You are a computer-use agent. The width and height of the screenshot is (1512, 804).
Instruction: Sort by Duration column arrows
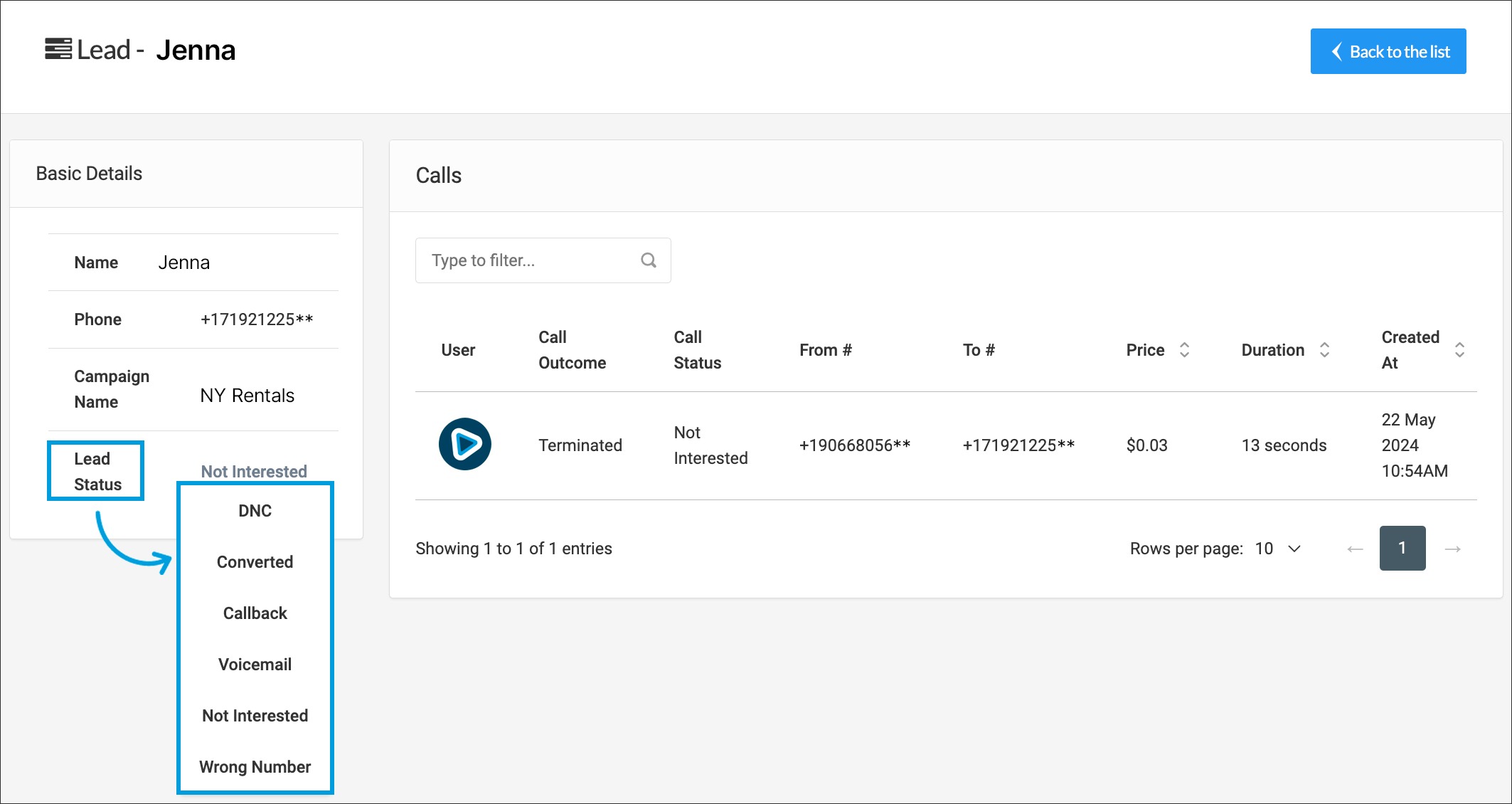[1324, 350]
